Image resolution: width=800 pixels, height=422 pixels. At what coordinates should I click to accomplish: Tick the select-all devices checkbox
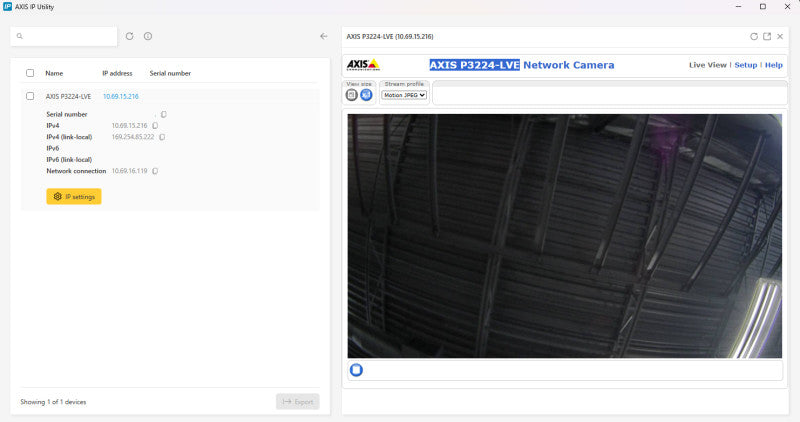(x=30, y=73)
